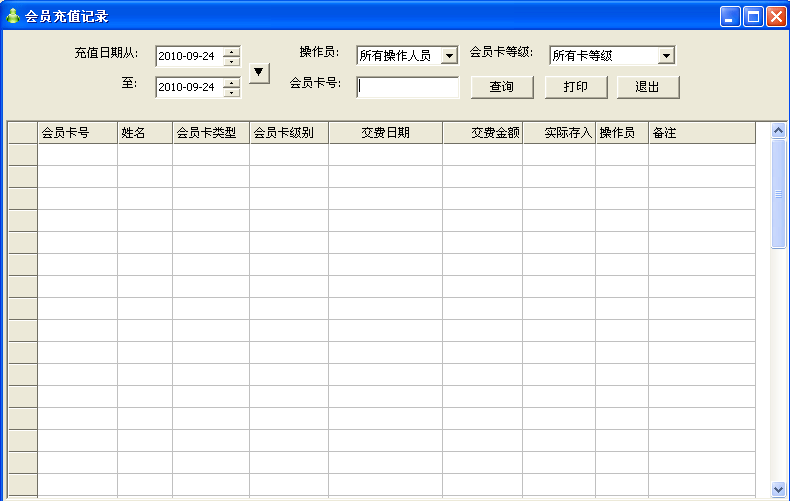Decrease the start date using down spinner
Viewport: 790px width, 501px height.
click(x=232, y=61)
